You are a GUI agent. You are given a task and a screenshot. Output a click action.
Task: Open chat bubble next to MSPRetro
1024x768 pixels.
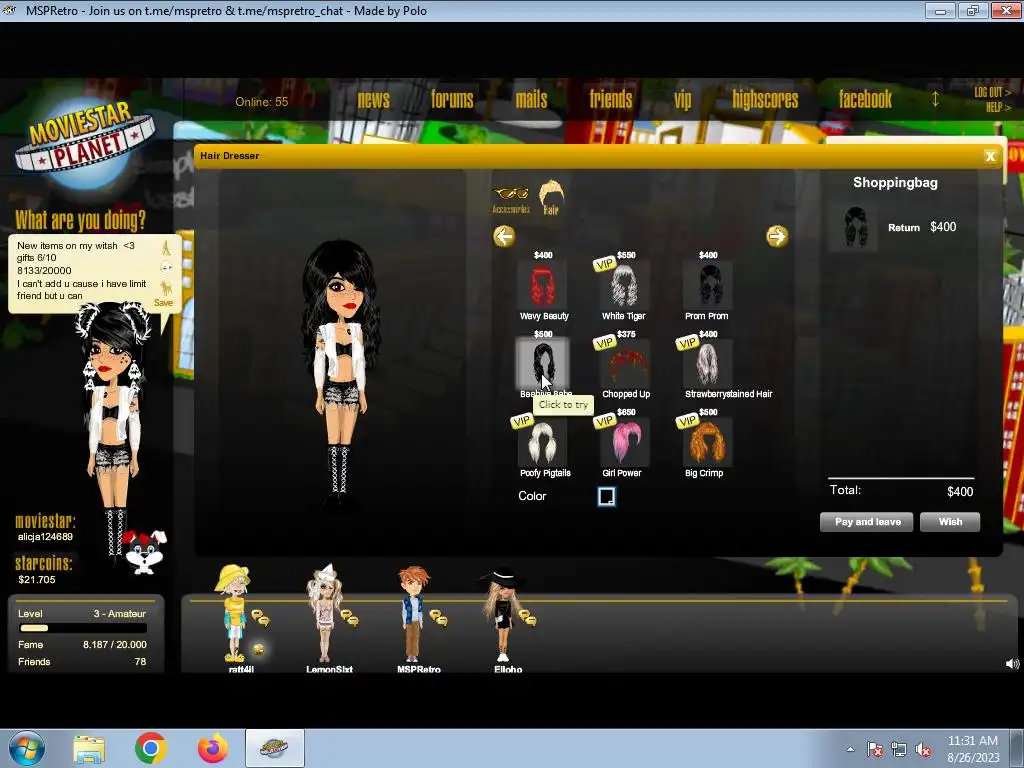coord(439,617)
